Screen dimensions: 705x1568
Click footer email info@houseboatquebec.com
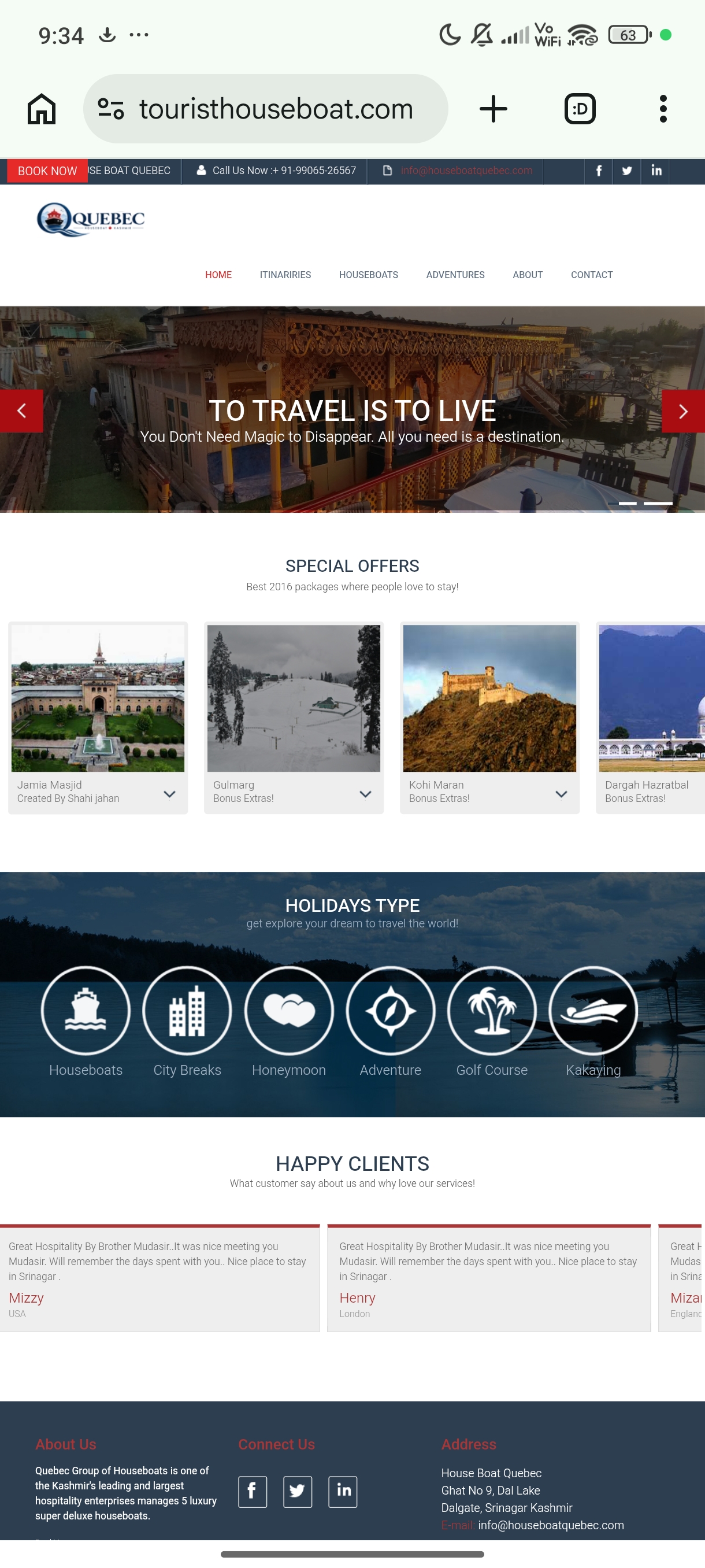pyautogui.click(x=551, y=1525)
